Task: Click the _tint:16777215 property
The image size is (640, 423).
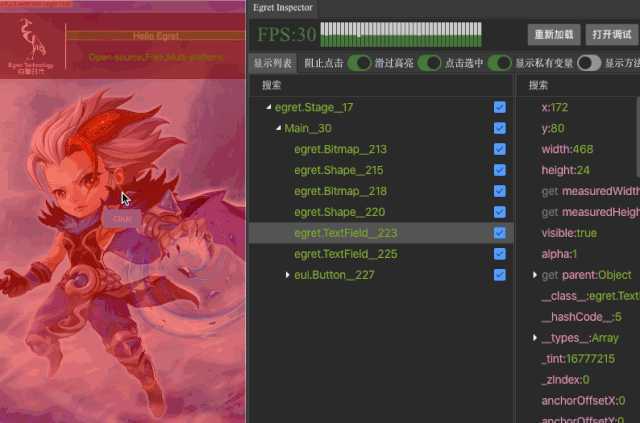Action: (x=578, y=359)
